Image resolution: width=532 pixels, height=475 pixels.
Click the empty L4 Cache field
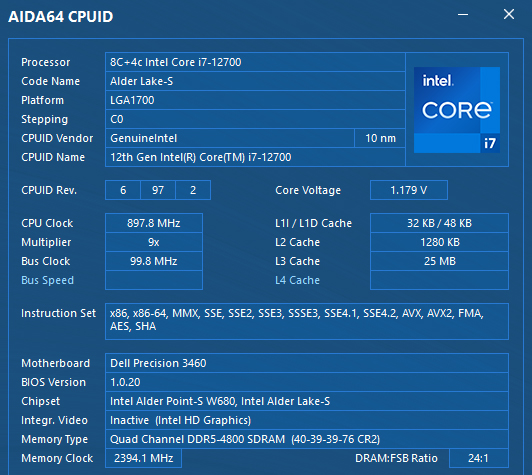[439, 280]
